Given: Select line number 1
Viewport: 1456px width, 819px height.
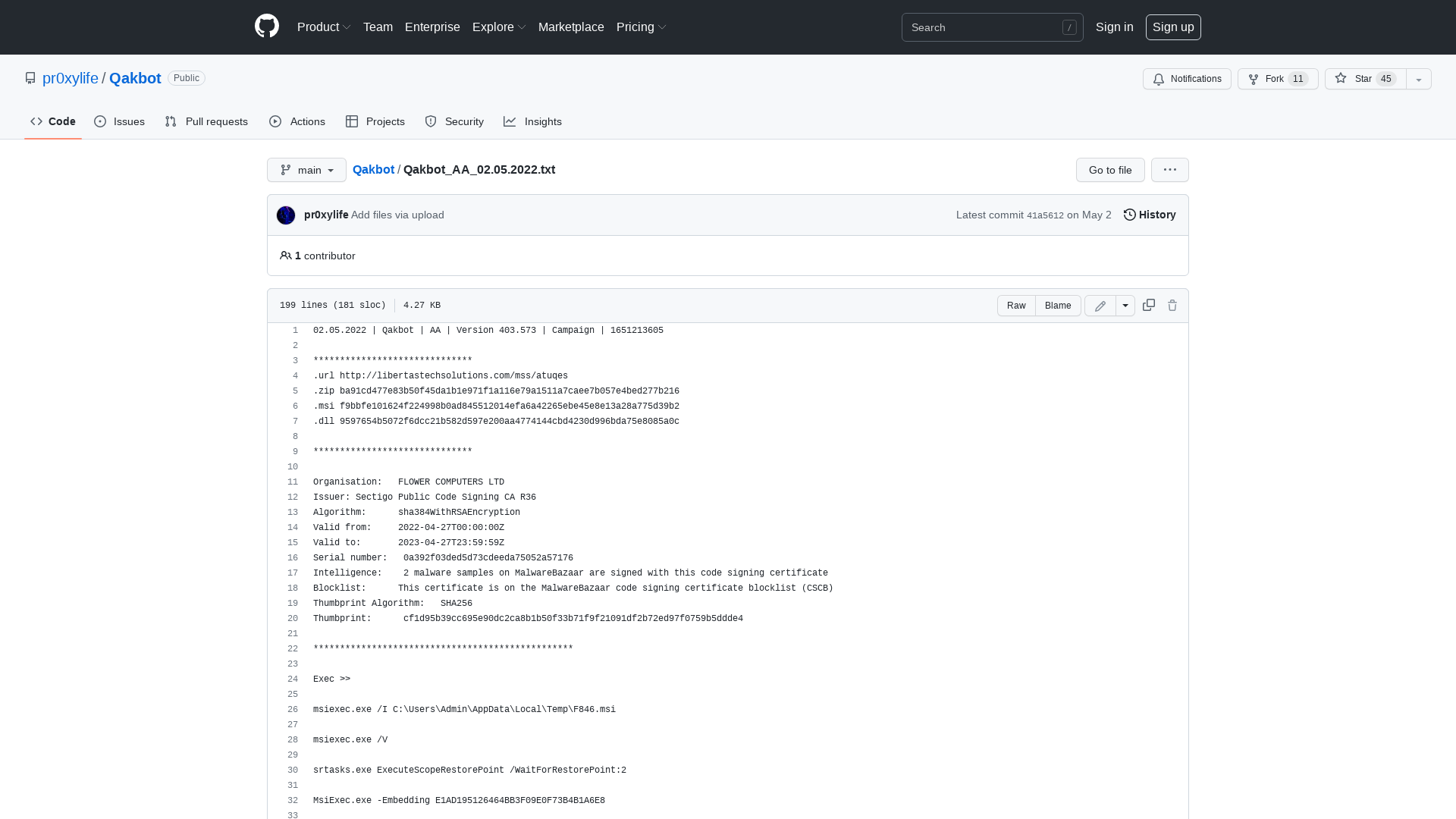Looking at the screenshot, I should [x=295, y=331].
